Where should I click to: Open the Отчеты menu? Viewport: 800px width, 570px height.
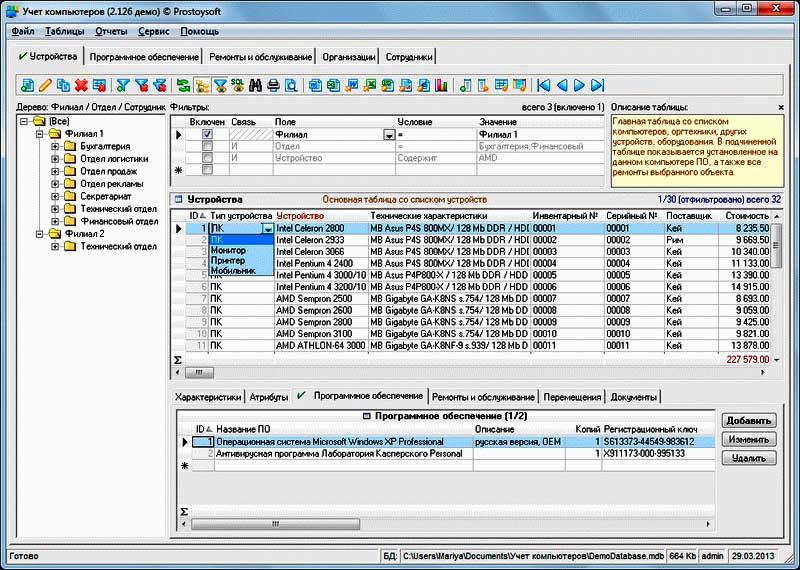pos(110,31)
